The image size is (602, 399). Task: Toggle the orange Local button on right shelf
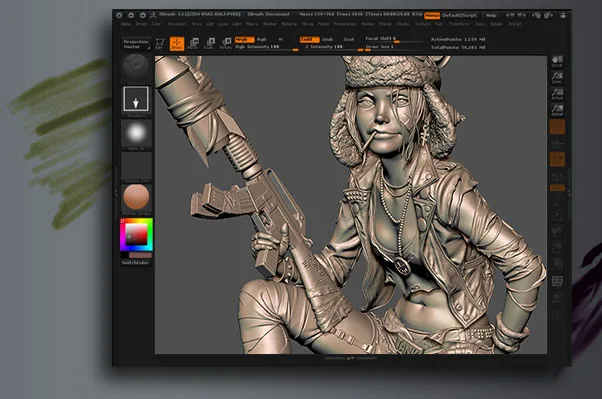[x=557, y=159]
